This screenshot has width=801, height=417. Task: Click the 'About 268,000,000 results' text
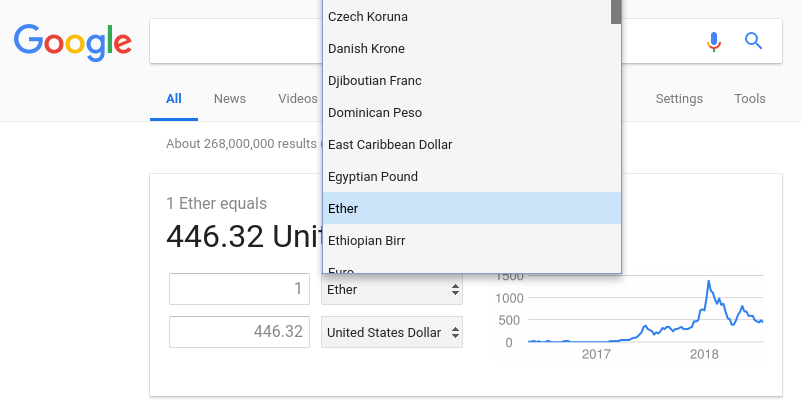pos(241,144)
